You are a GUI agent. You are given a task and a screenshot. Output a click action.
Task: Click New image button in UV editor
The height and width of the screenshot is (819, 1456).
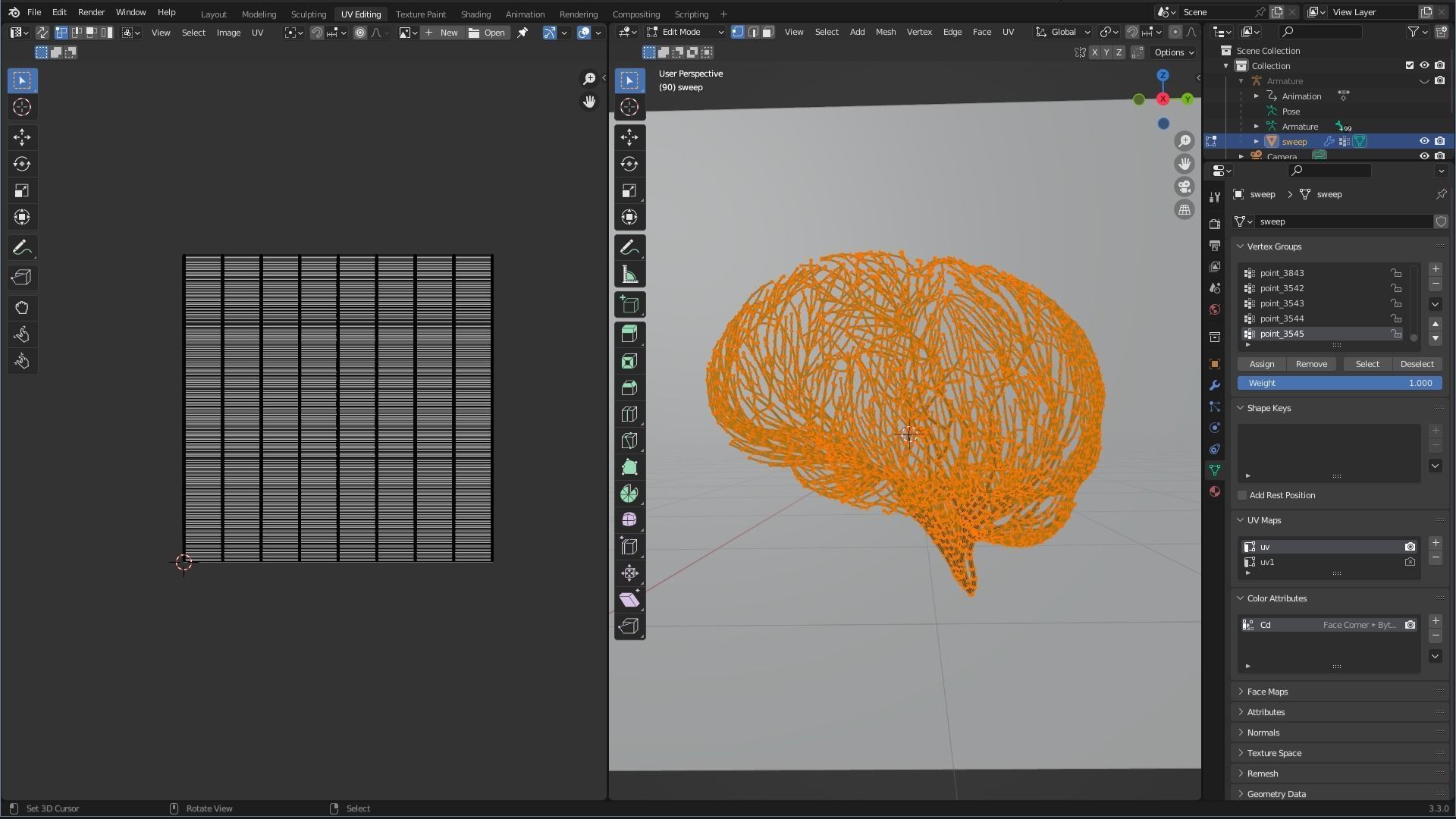tap(441, 33)
